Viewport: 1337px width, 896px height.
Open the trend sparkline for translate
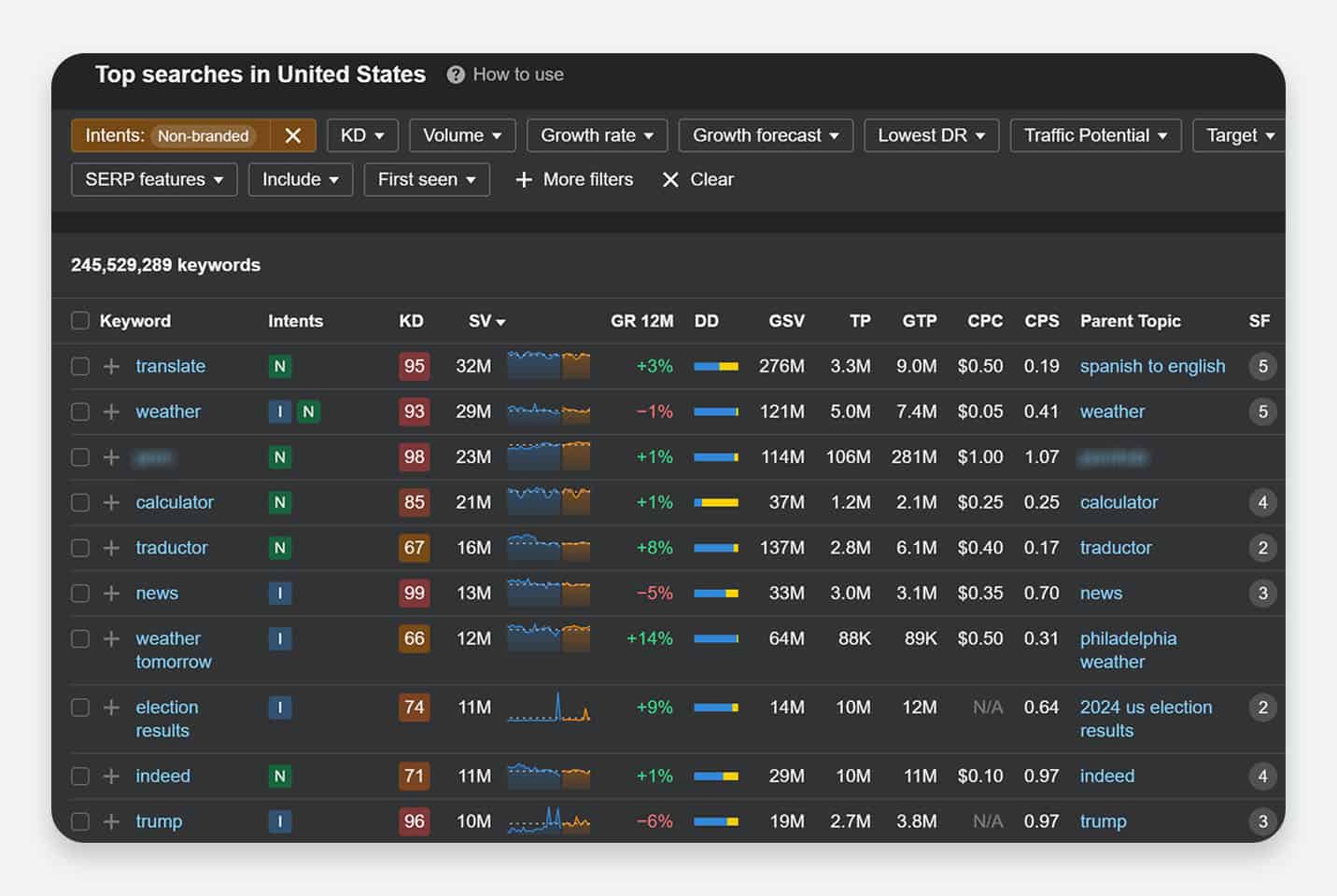548,364
